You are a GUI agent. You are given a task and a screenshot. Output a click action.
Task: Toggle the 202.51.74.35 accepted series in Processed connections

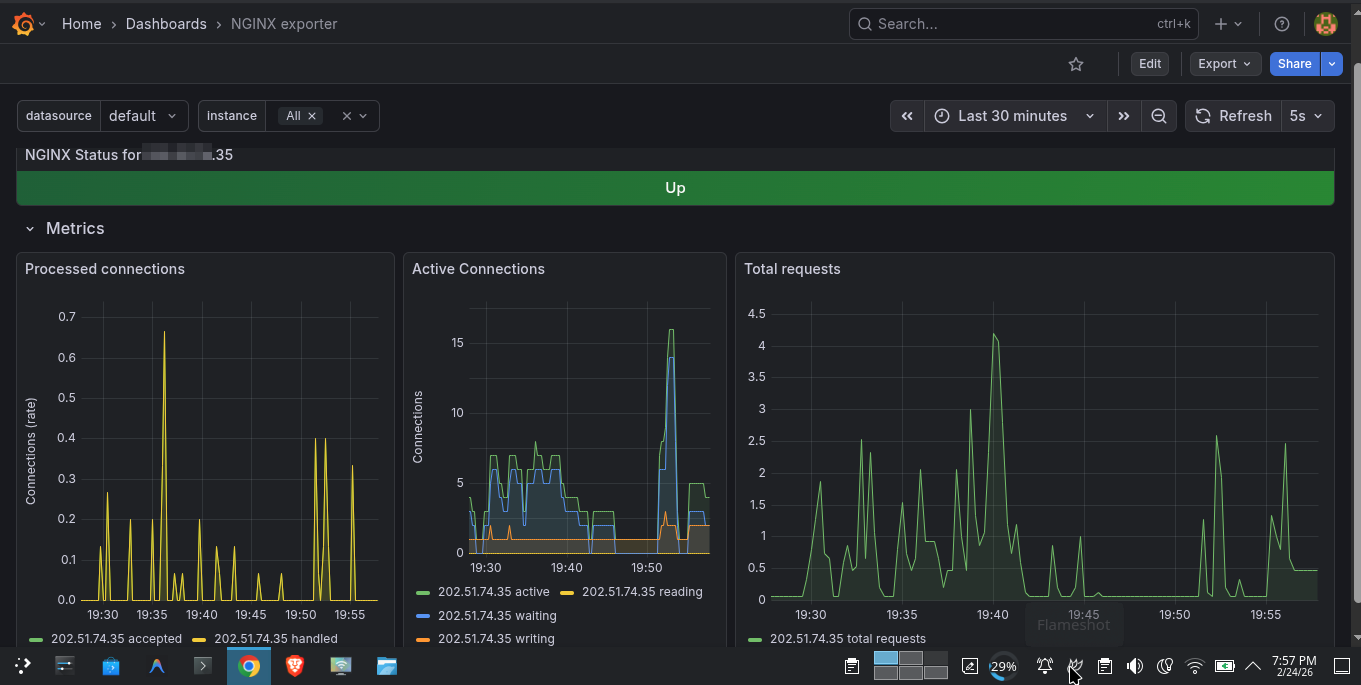pos(118,638)
